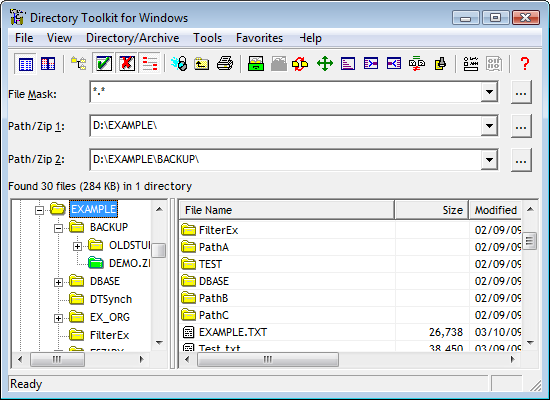The height and width of the screenshot is (400, 550).
Task: Click the printer icon in toolbar
Action: pyautogui.click(x=225, y=64)
